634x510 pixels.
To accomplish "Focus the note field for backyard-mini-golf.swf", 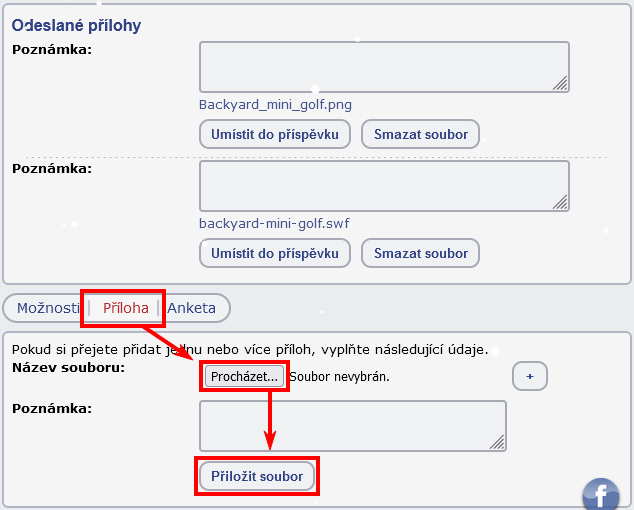I will [384, 186].
